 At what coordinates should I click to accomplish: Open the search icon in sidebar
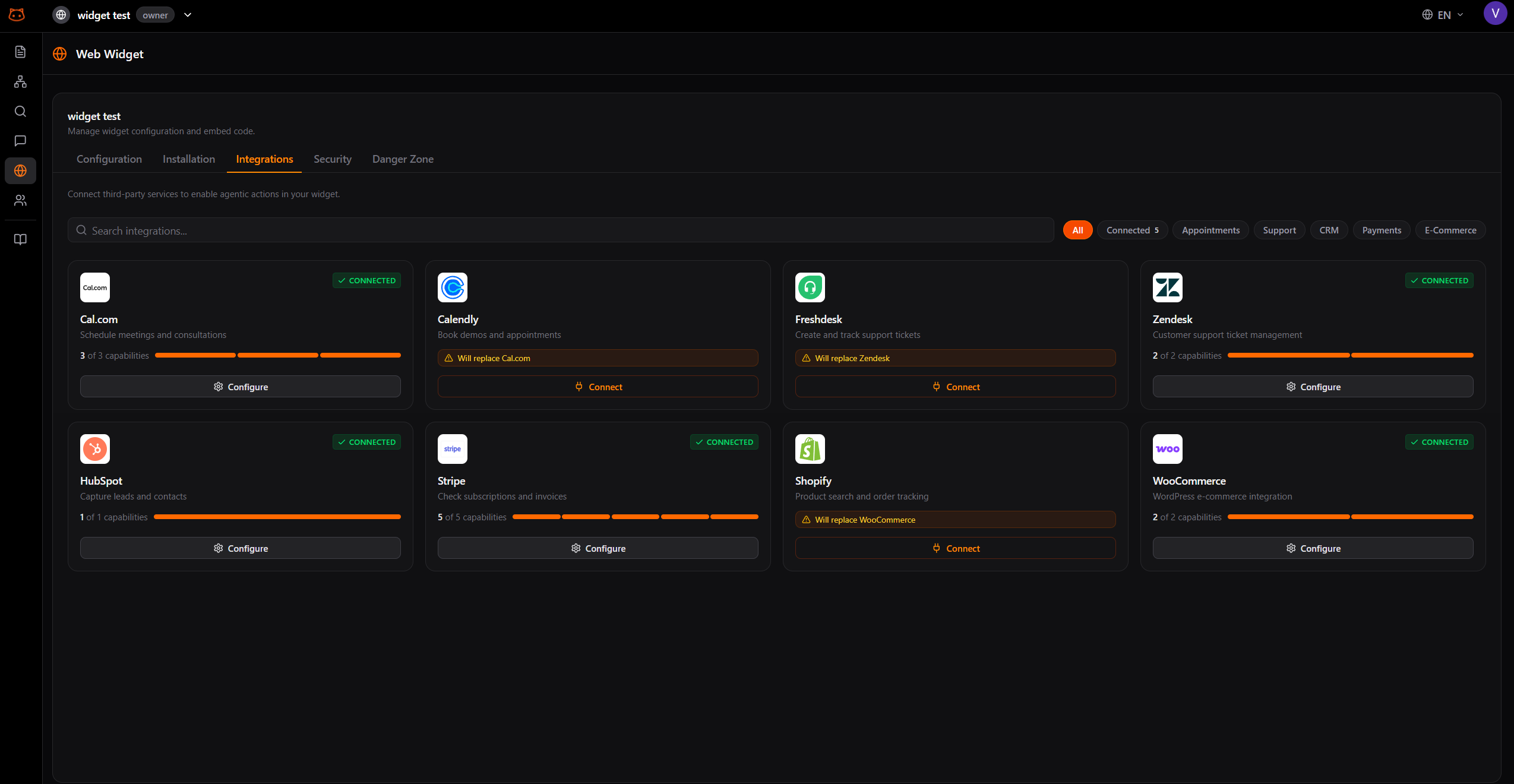pos(20,111)
